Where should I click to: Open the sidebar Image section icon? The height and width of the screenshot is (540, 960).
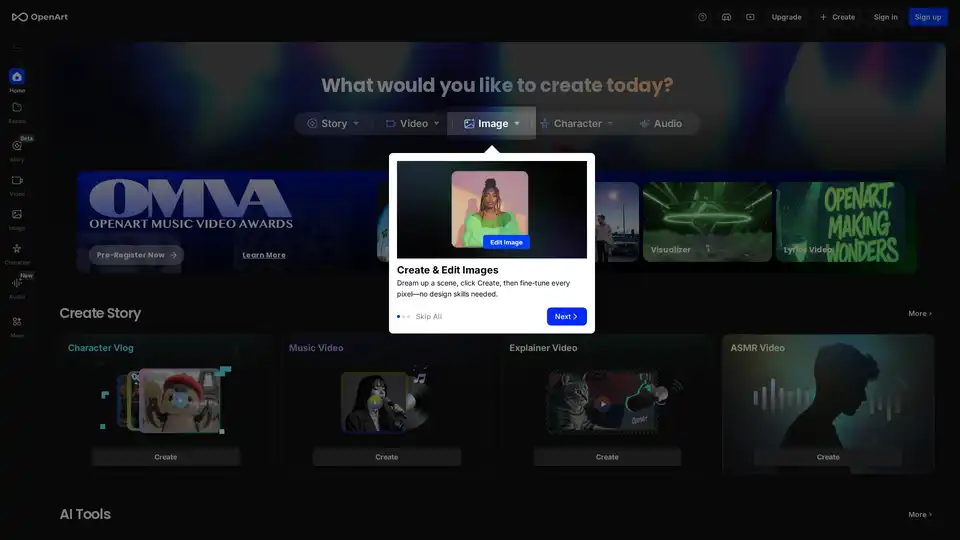point(17,215)
